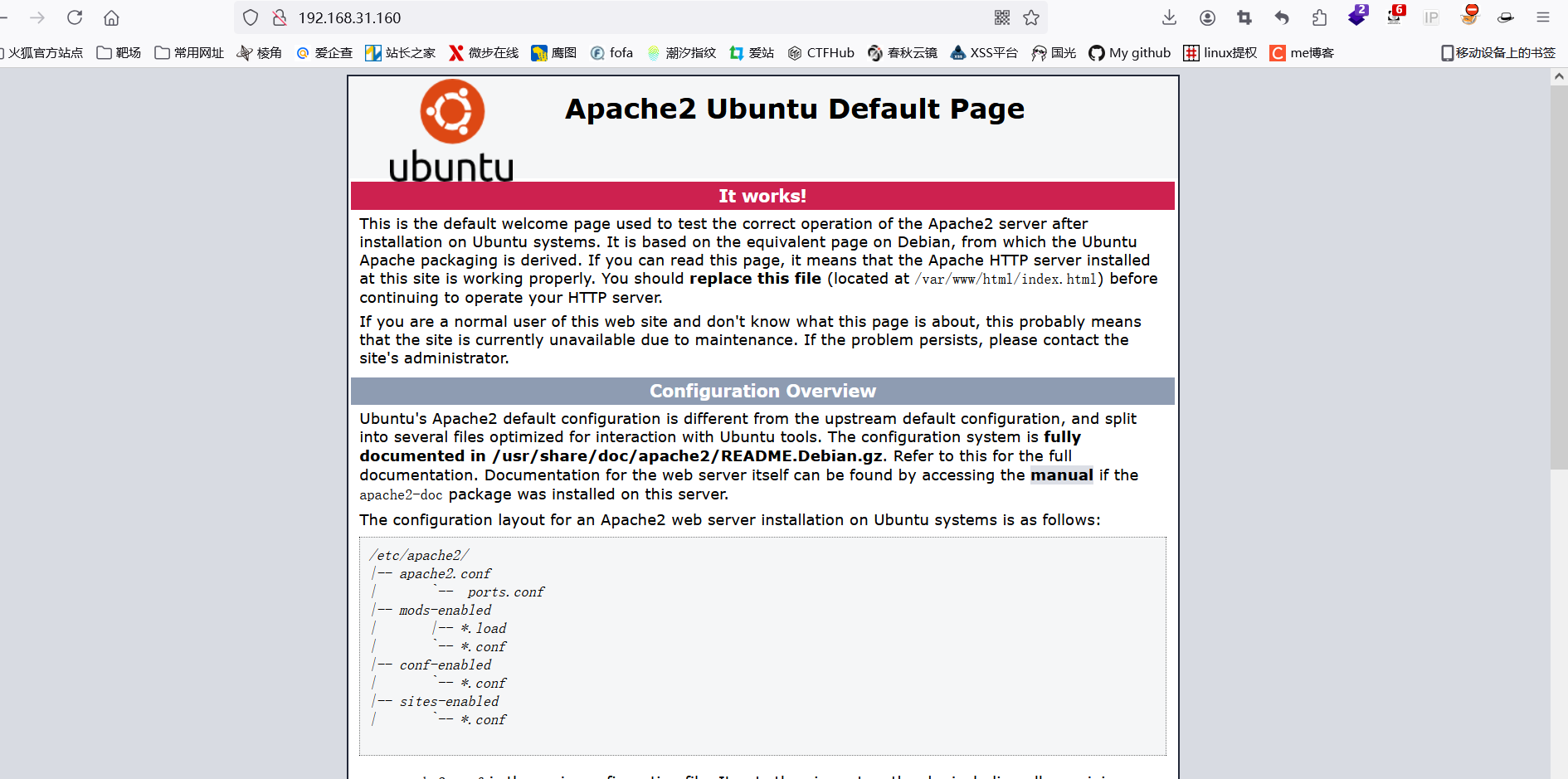The image size is (1568, 779).
Task: Click the scrollbar up arrow
Action: [1559, 76]
